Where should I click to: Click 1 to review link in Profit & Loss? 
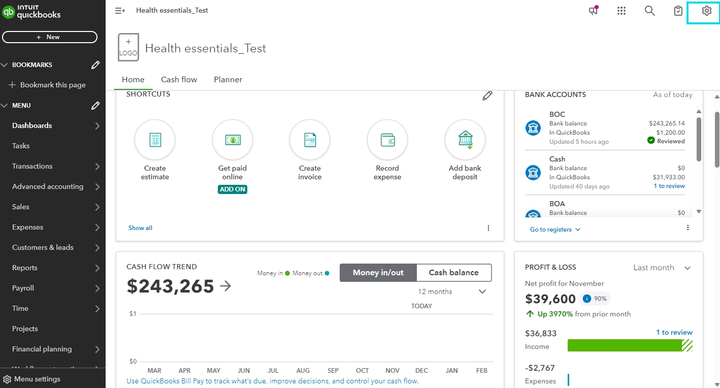tap(674, 332)
